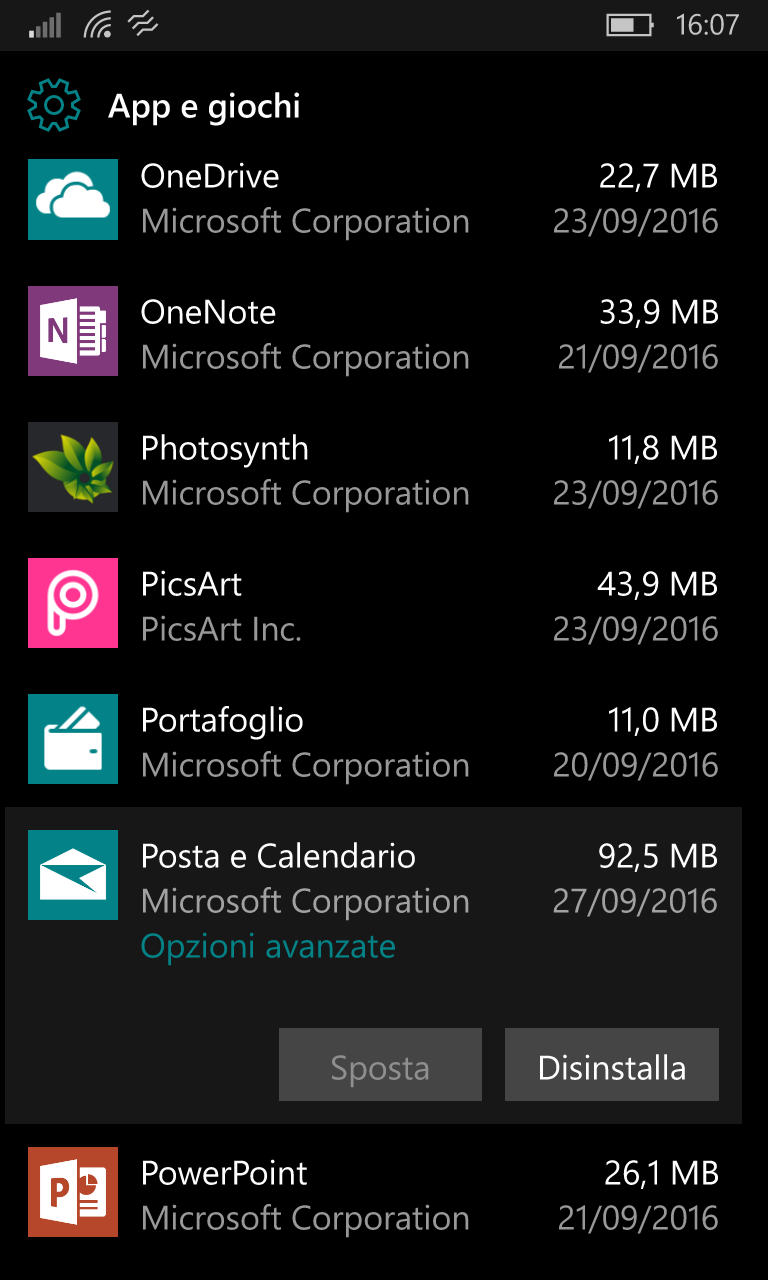The height and width of the screenshot is (1280, 768).
Task: Tap the pink PicsArt icon
Action: 72,603
